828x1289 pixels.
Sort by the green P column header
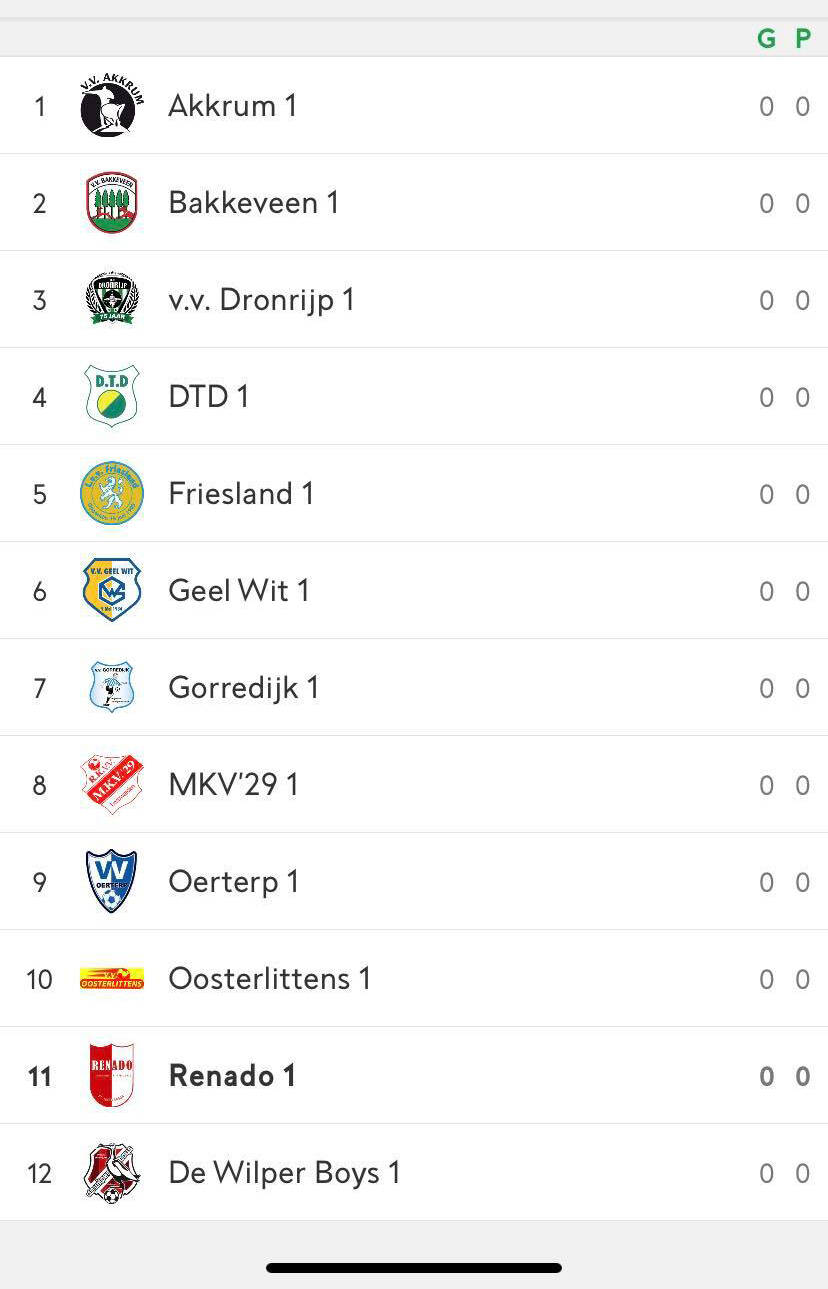pyautogui.click(x=802, y=39)
